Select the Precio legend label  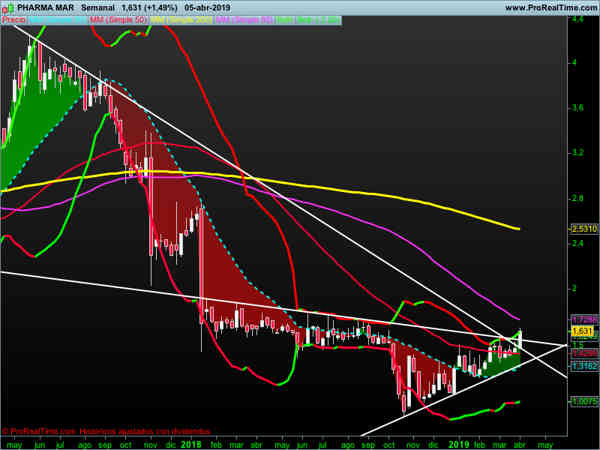14,20
